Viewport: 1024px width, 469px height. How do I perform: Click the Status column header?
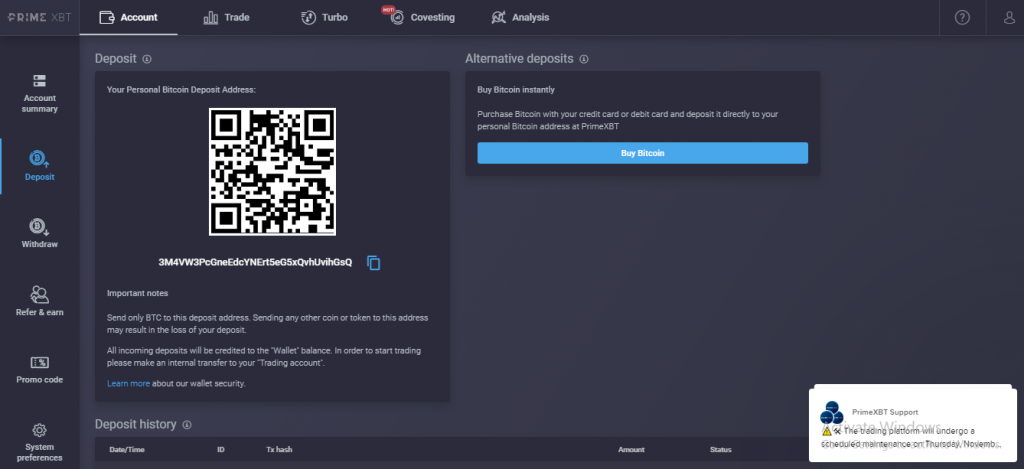point(720,449)
